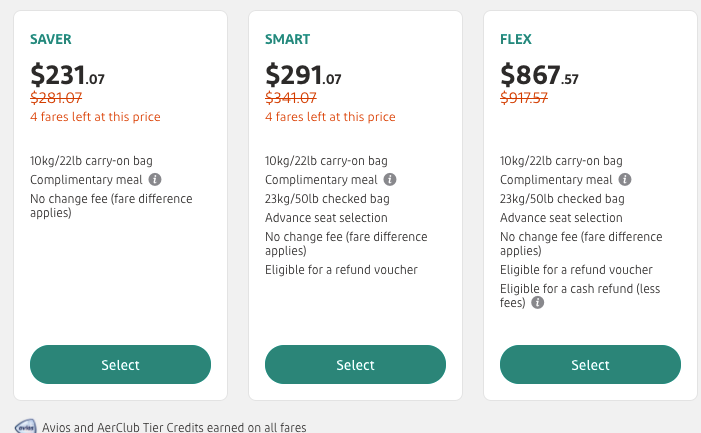This screenshot has width=701, height=433.
Task: Click the SAVER fare heading
Action: tap(52, 40)
